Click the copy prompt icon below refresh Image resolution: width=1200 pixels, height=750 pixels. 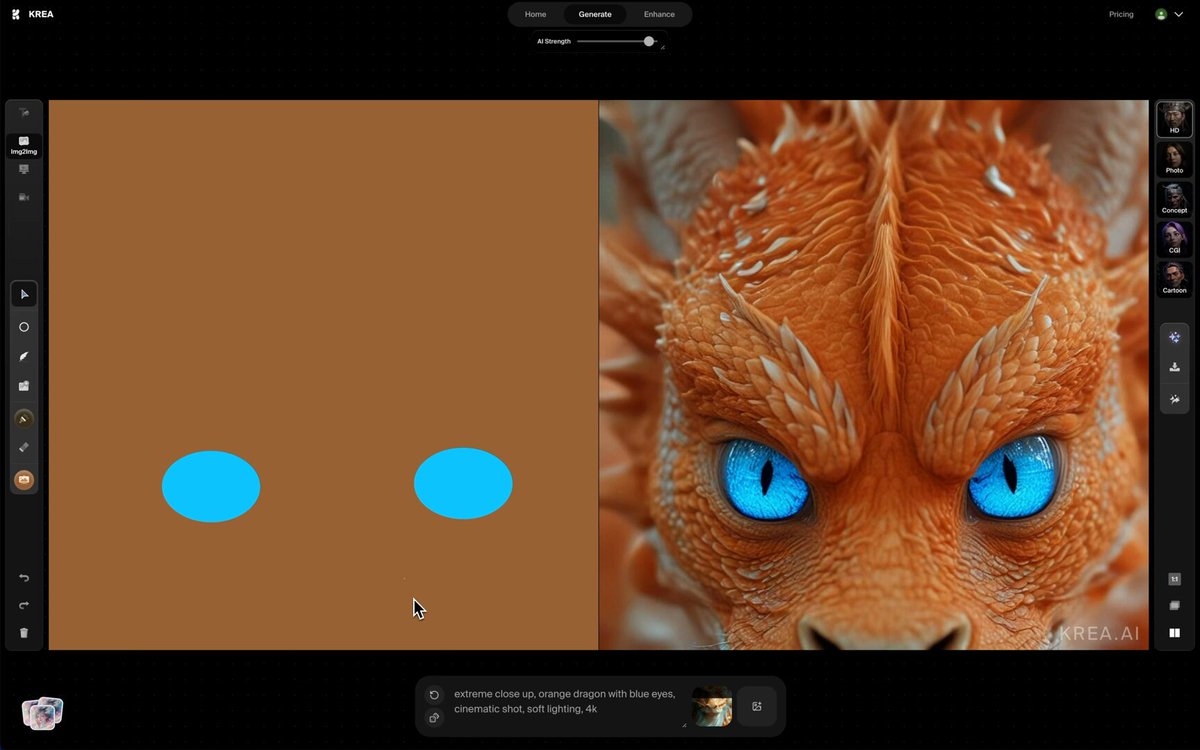click(x=434, y=718)
